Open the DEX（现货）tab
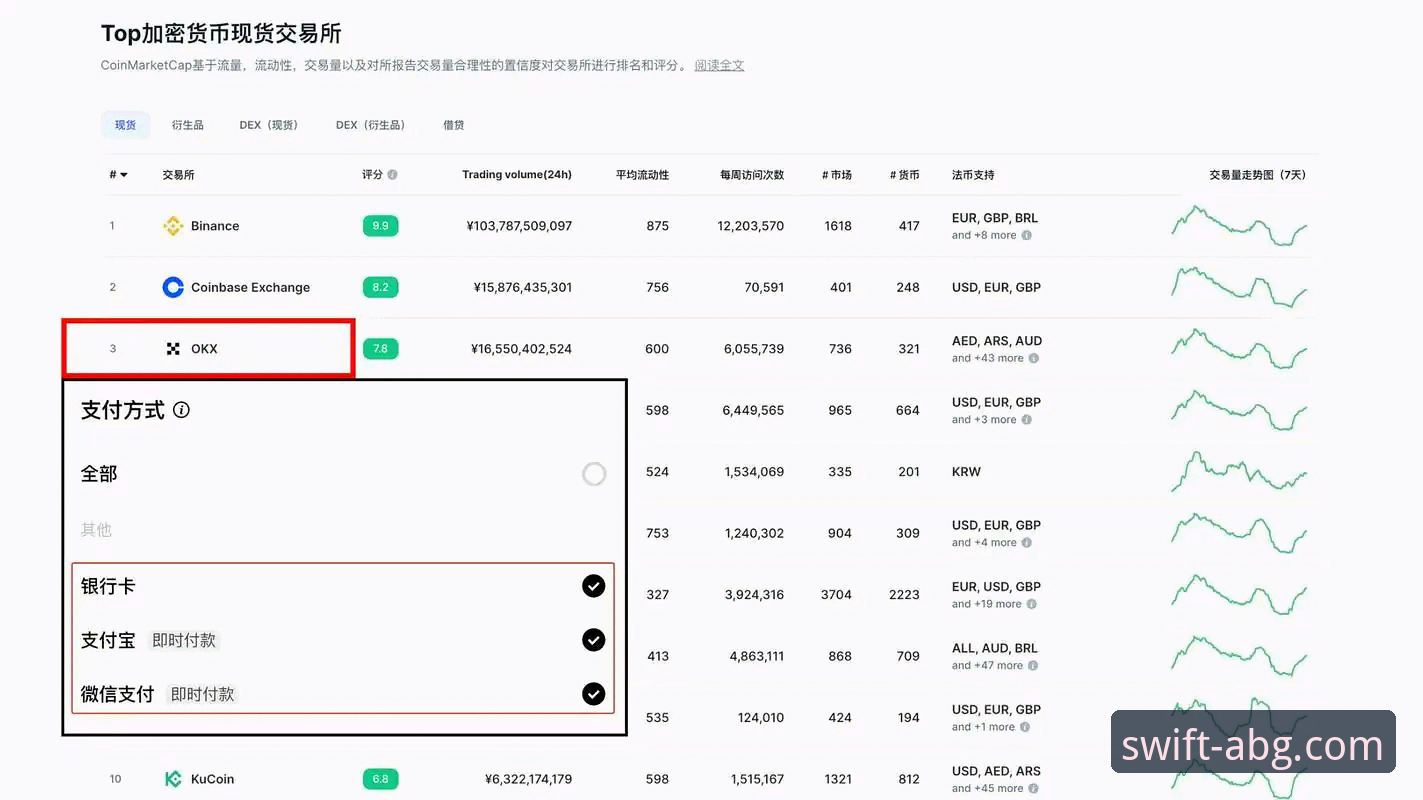The image size is (1423, 800). pos(269,125)
